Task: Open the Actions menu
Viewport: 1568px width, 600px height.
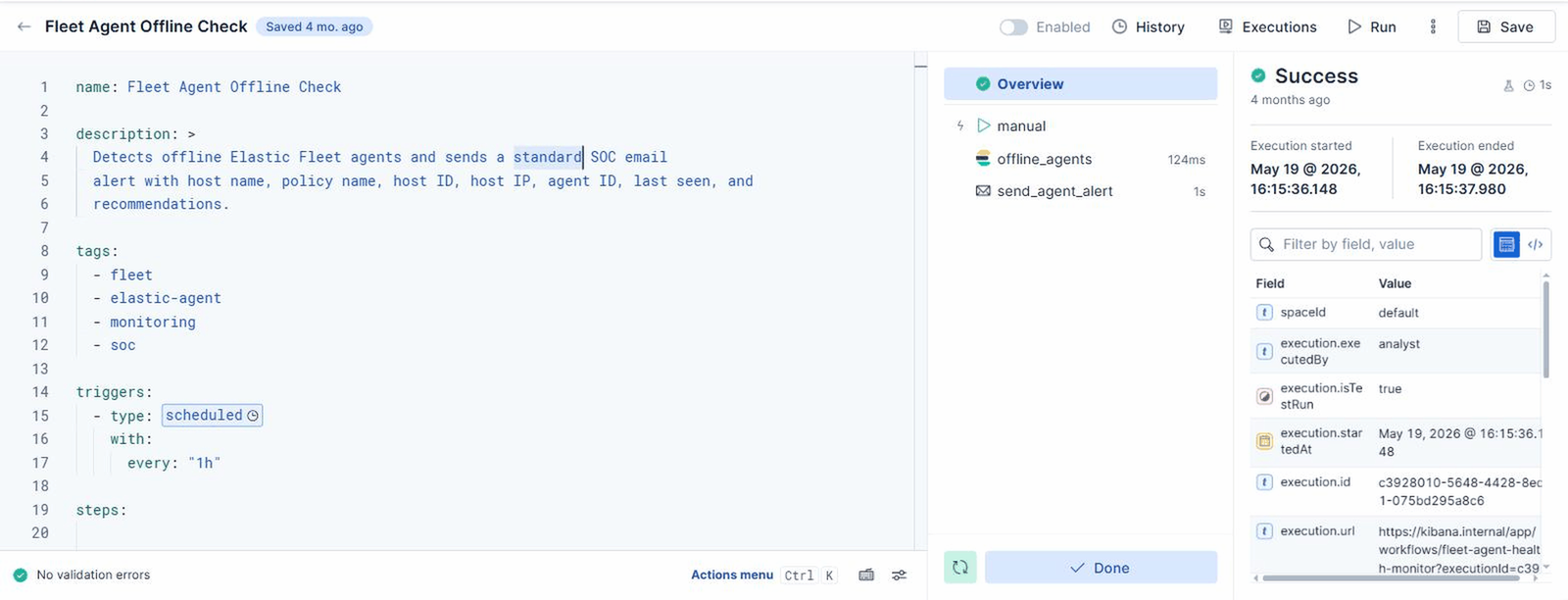Action: coord(732,575)
